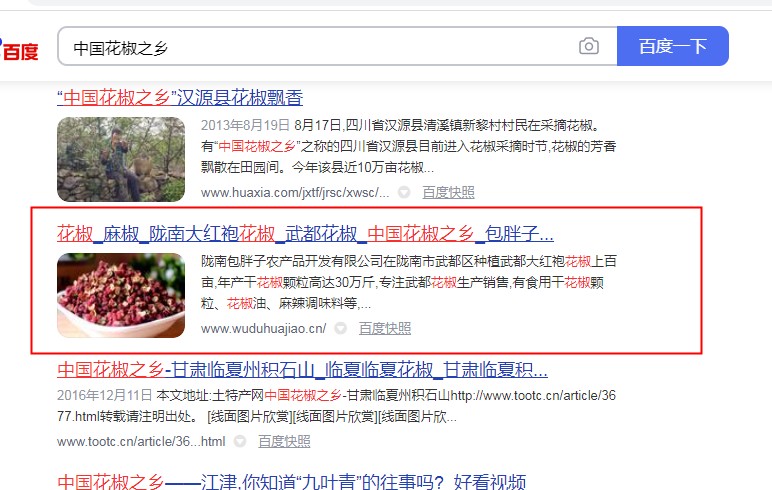The height and width of the screenshot is (490, 772).
Task: Click the www.tootc.cn article URL text
Action: [141, 442]
